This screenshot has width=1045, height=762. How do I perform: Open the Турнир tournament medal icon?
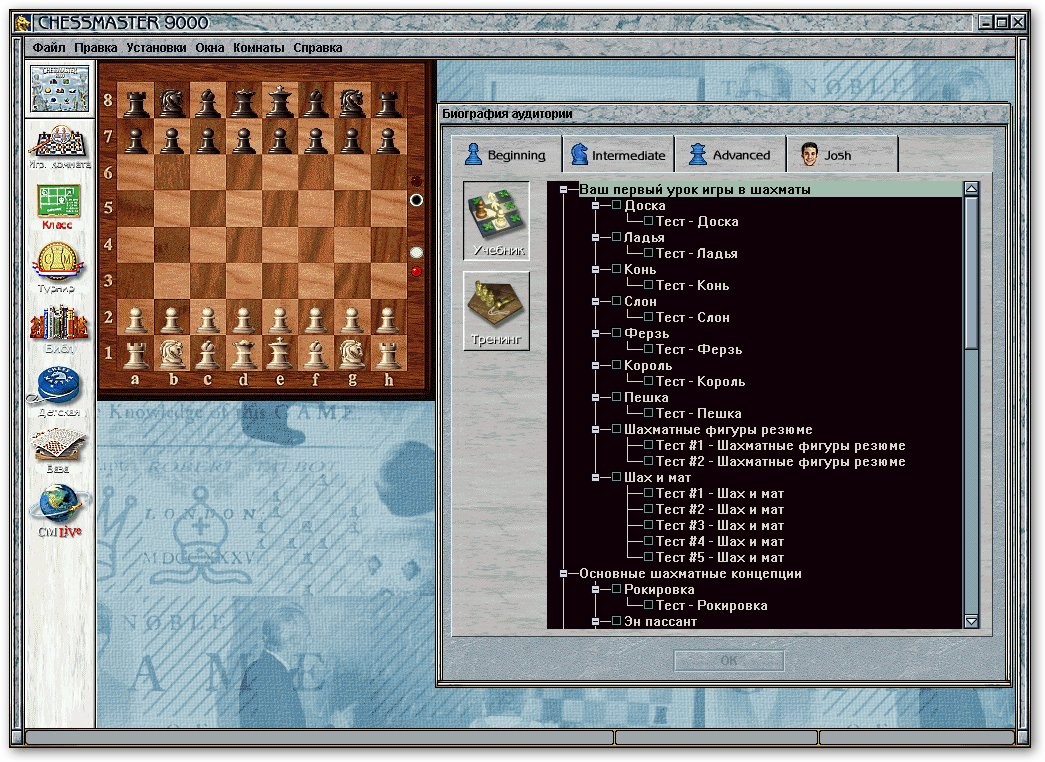[58, 267]
